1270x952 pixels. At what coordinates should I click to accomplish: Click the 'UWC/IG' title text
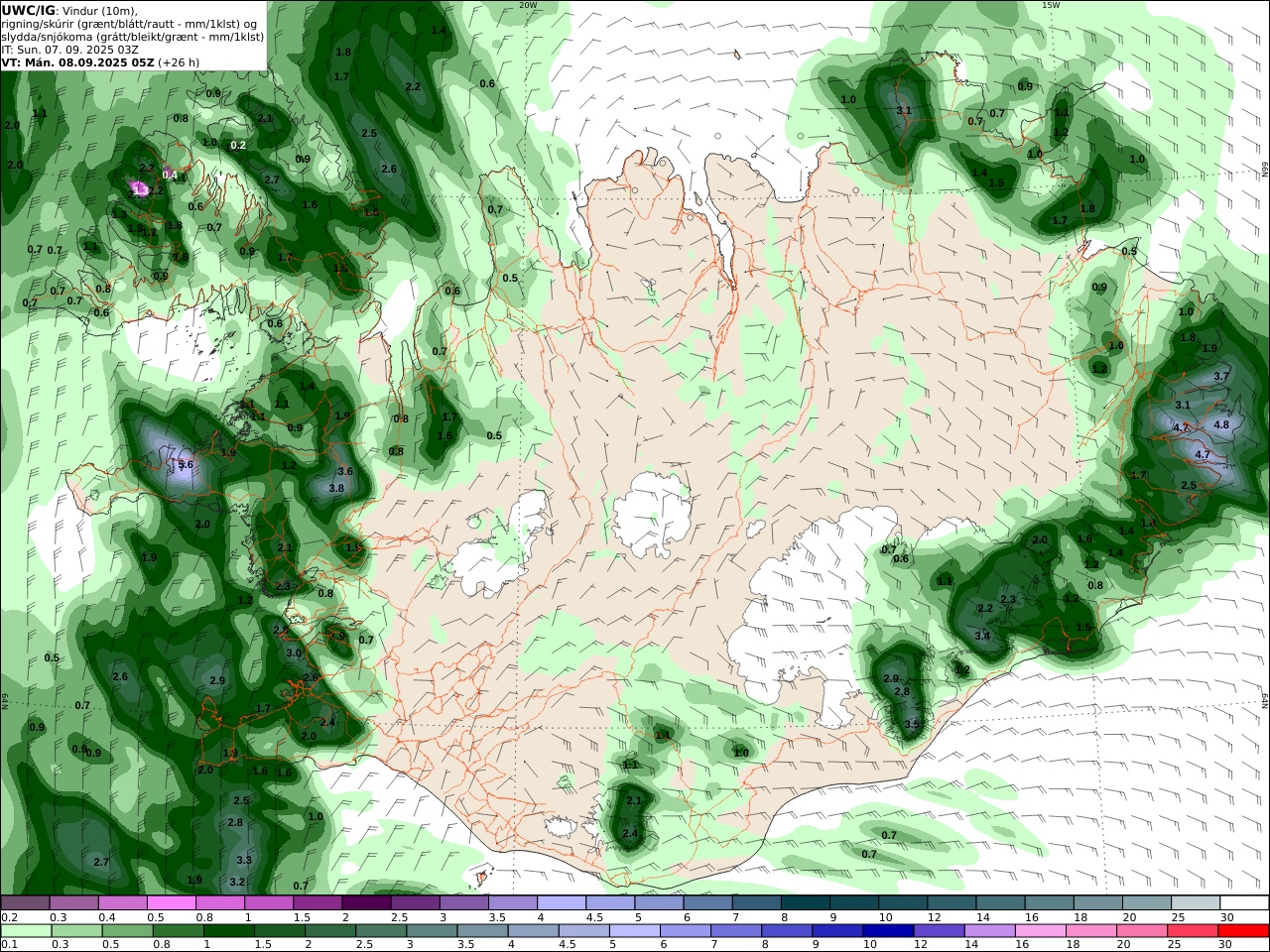[28, 10]
